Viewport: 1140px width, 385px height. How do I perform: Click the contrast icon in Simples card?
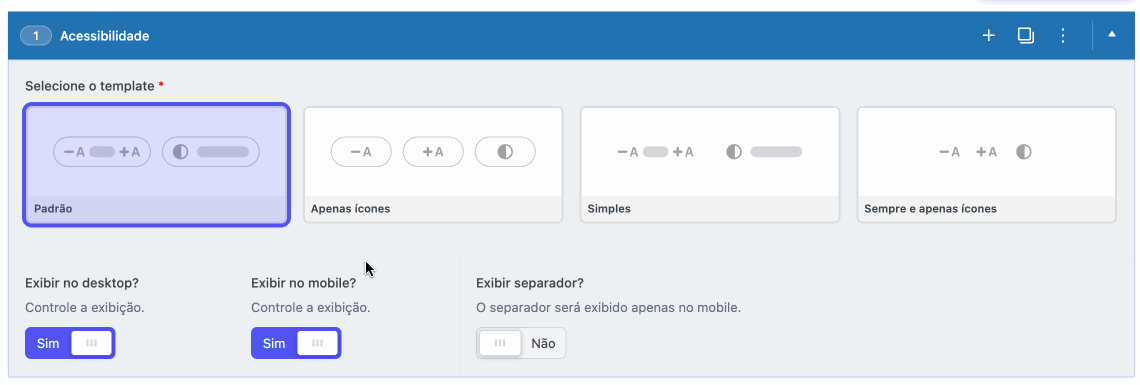pyautogui.click(x=734, y=152)
